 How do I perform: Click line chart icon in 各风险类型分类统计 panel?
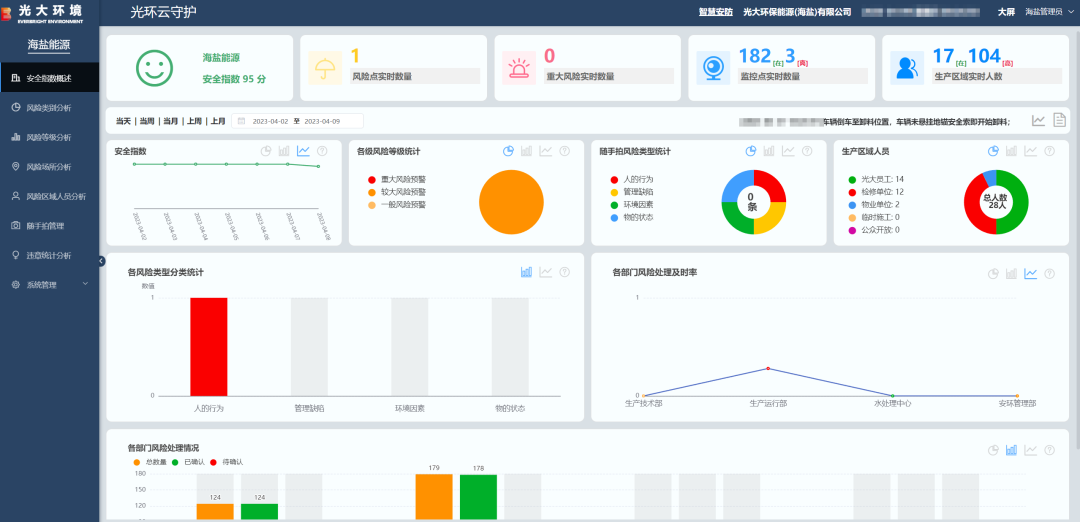[x=546, y=272]
